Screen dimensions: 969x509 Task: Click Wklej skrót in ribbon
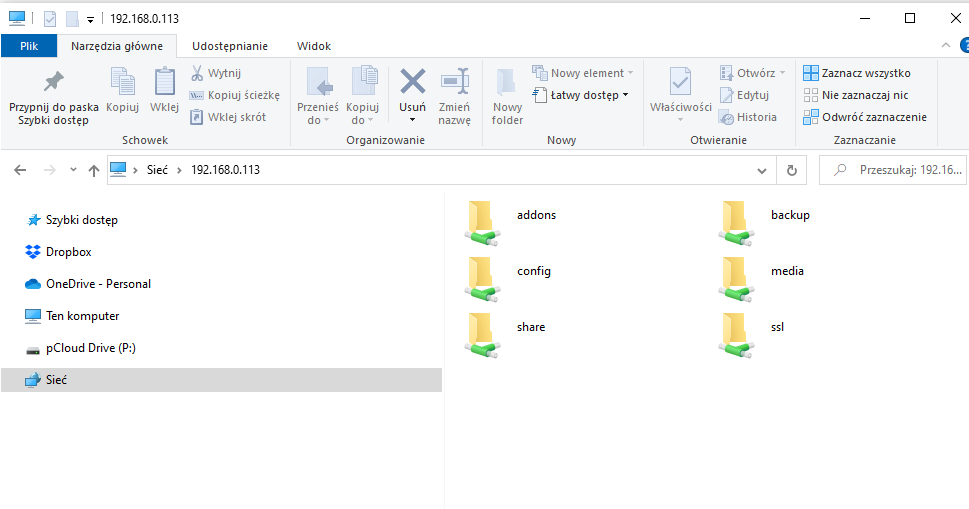(x=228, y=117)
